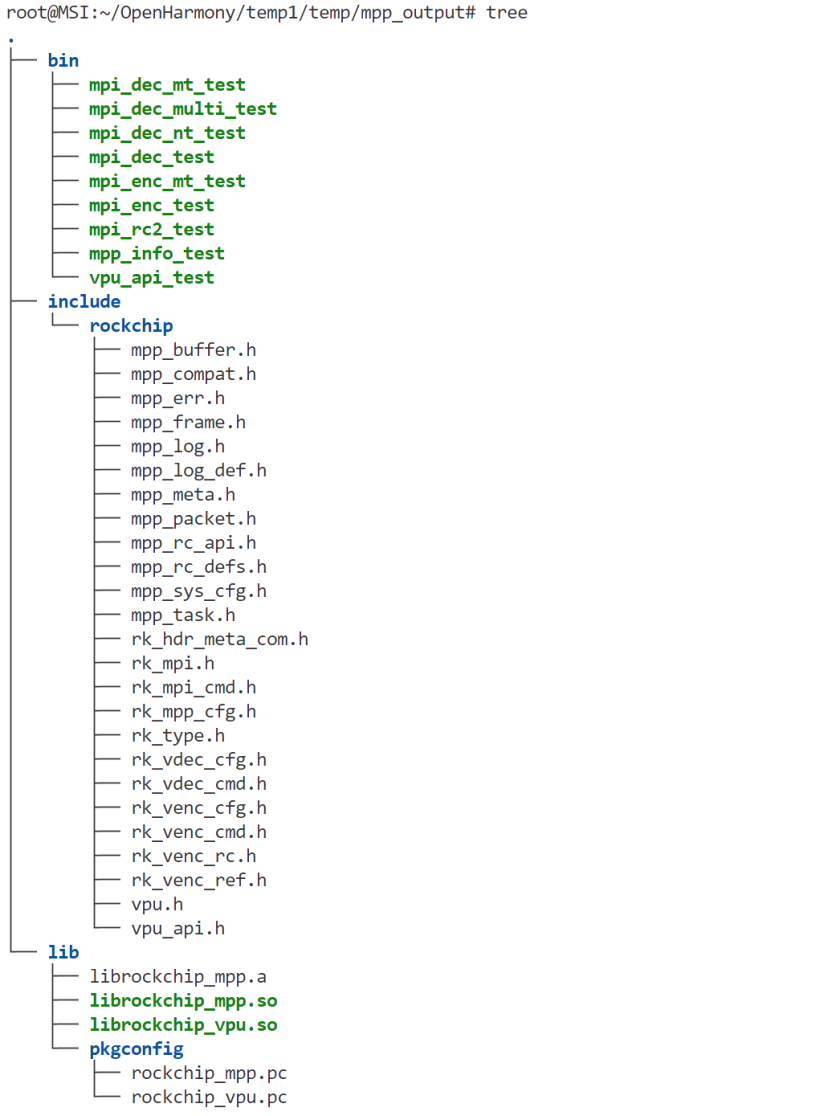
Task: Select the mpi_enc_test binary
Action: (152, 205)
